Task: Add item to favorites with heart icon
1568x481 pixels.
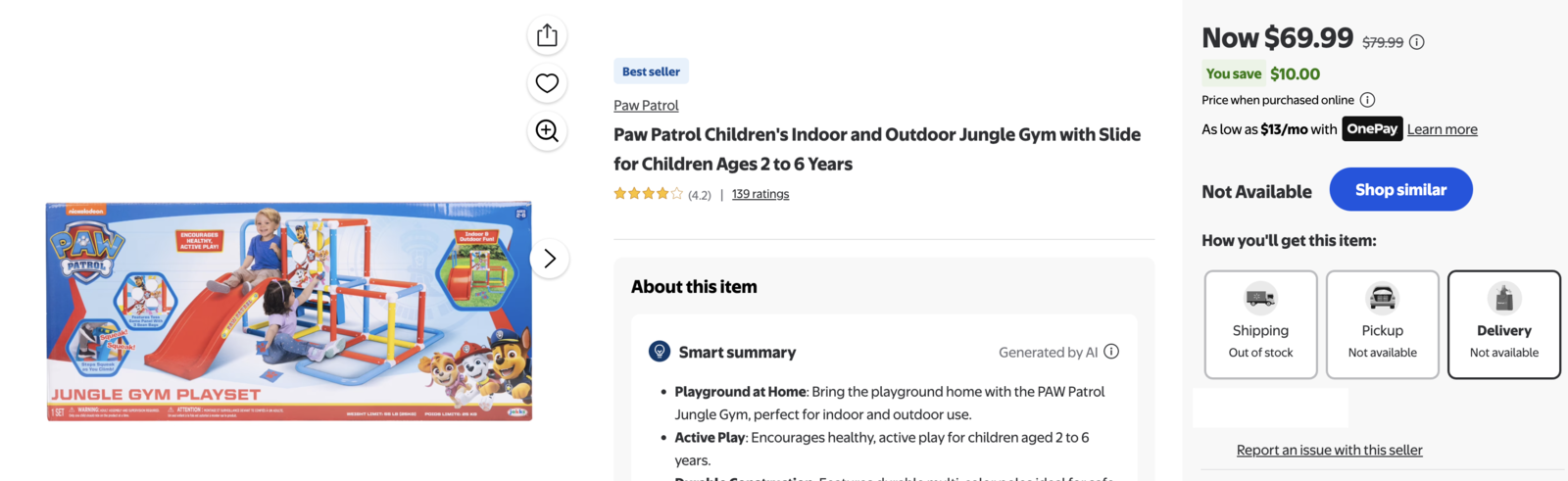Action: pyautogui.click(x=547, y=83)
